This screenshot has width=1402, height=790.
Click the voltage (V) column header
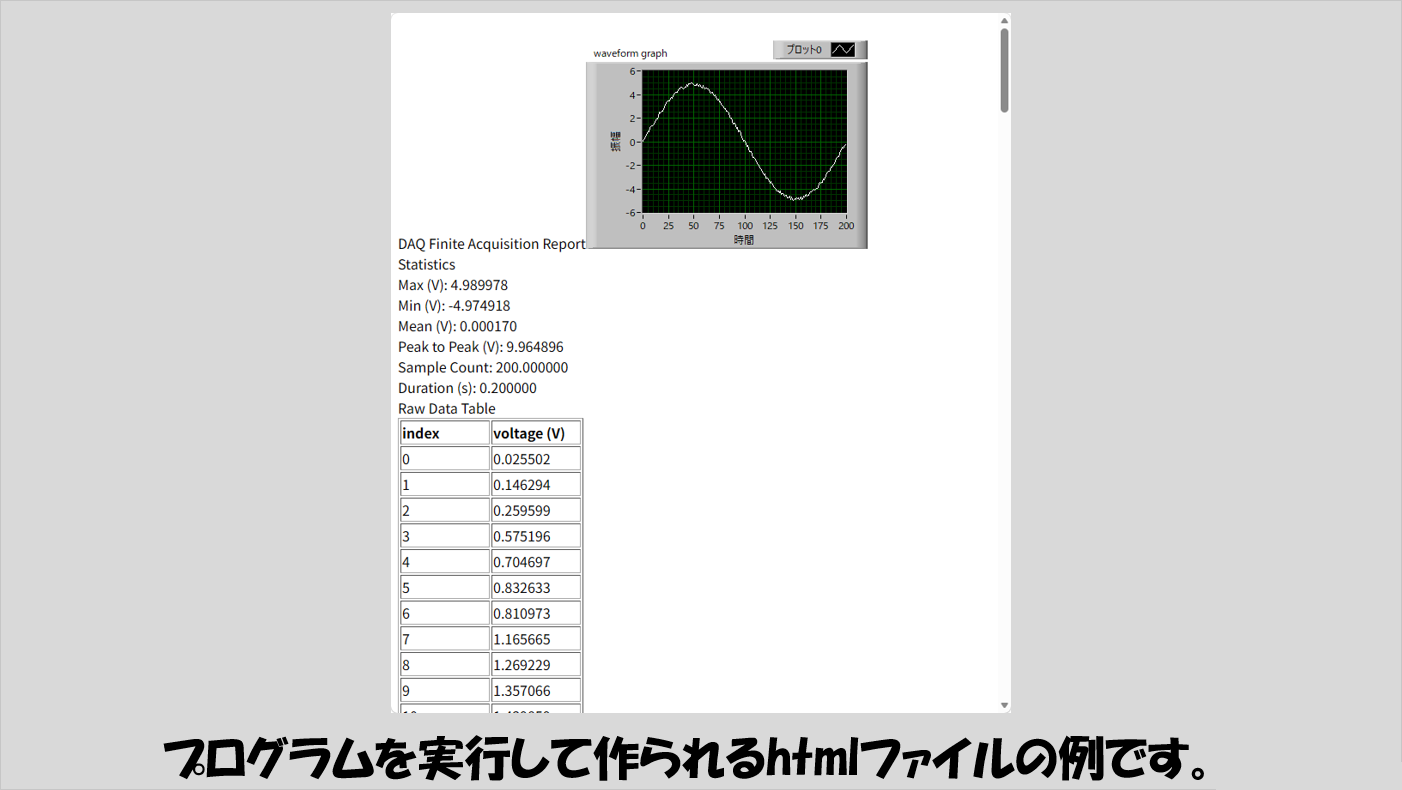click(x=536, y=433)
